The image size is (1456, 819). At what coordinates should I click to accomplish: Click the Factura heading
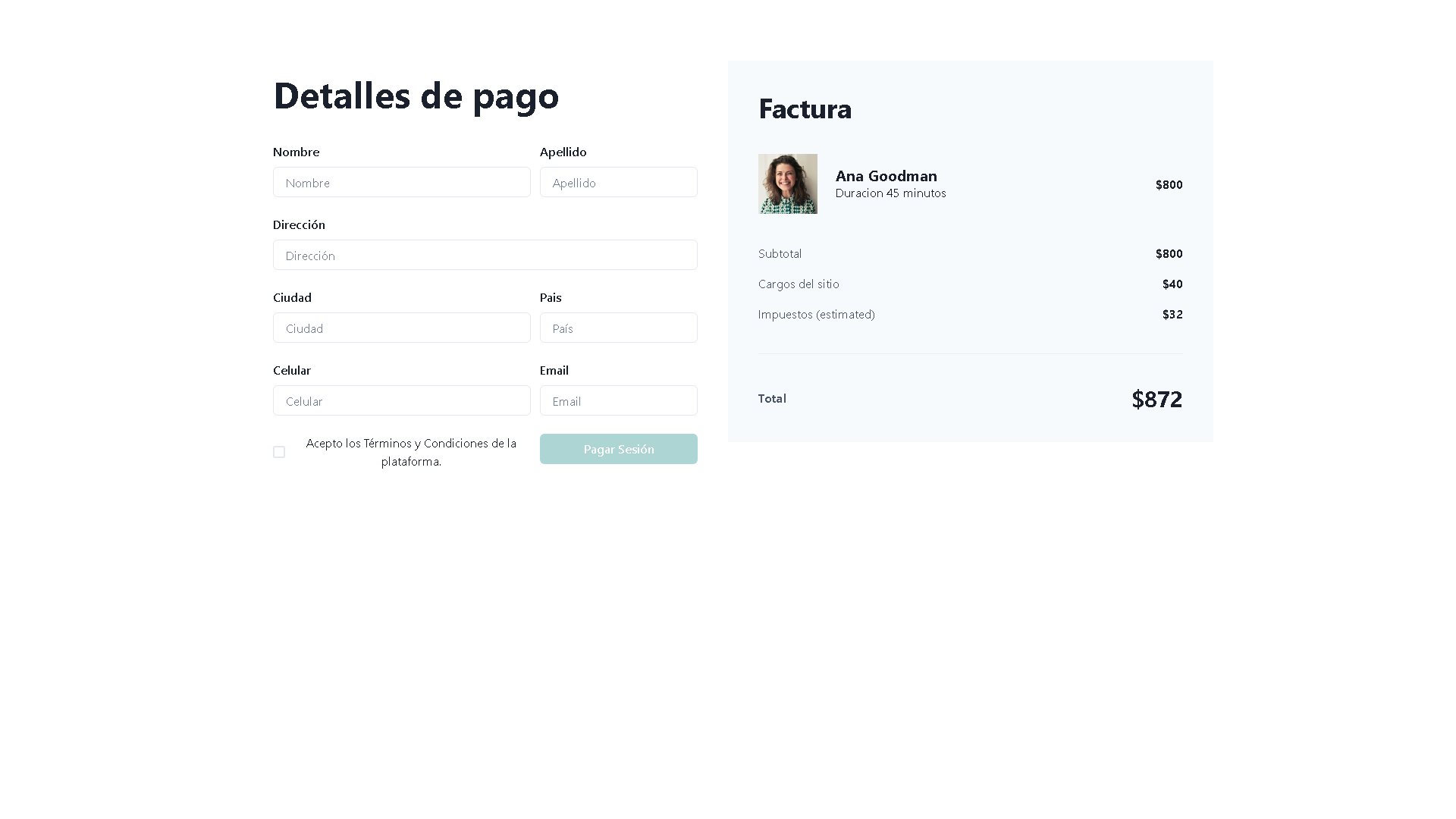pos(805,109)
